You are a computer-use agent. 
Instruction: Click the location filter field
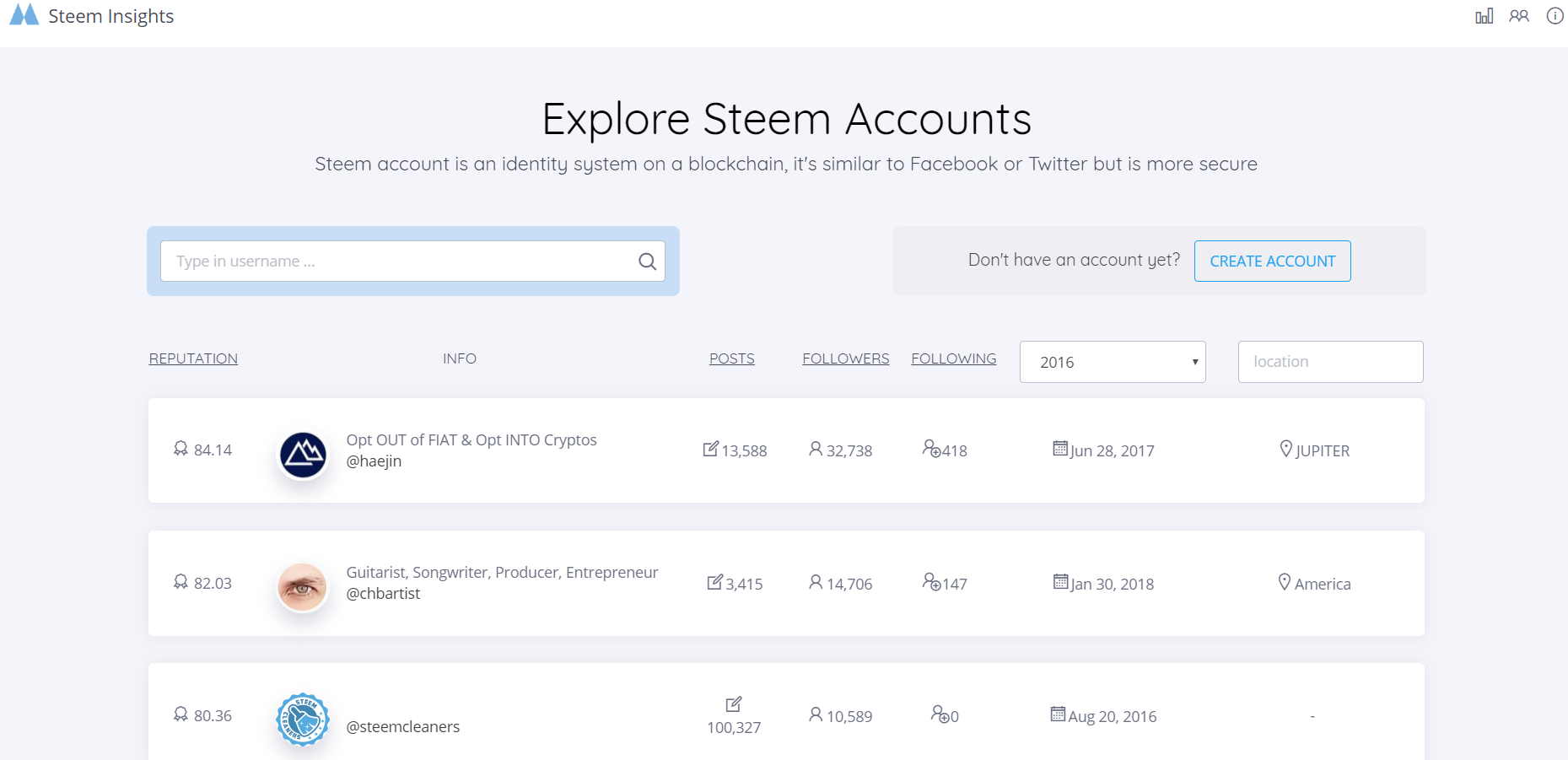1330,362
